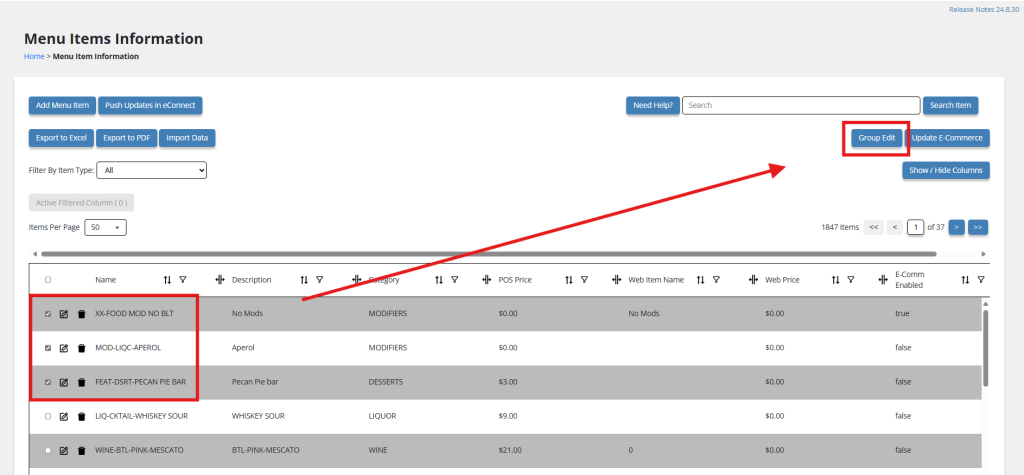Check the LIQ-CKTAIL-WHISKEY SOUR checkbox
The height and width of the screenshot is (475, 1024).
click(48, 416)
